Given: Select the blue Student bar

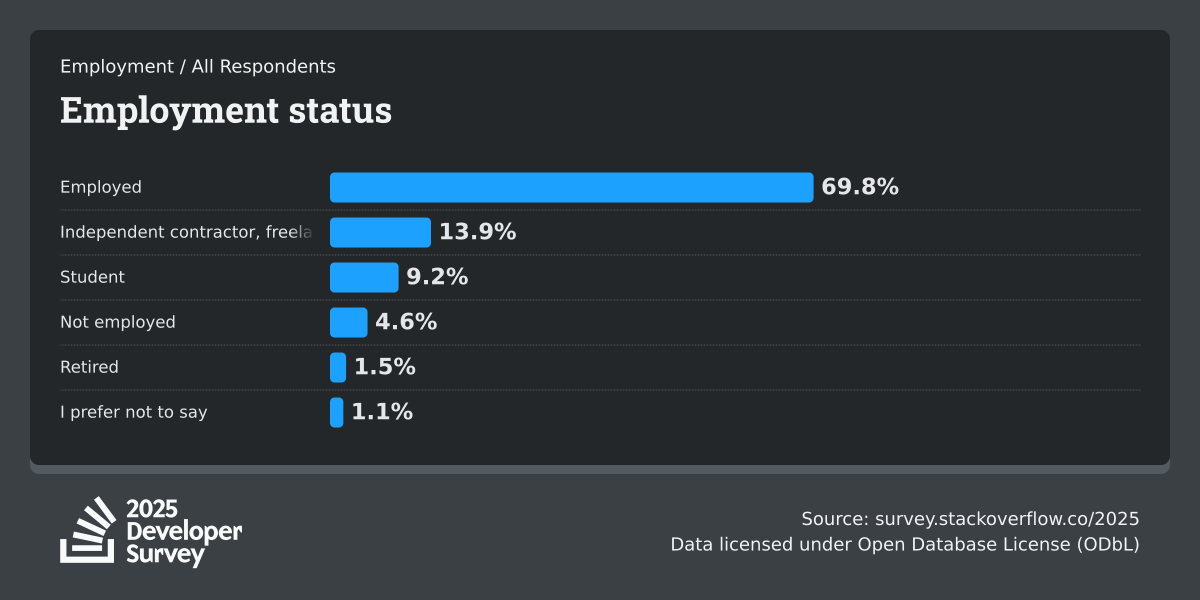Looking at the screenshot, I should coord(364,277).
